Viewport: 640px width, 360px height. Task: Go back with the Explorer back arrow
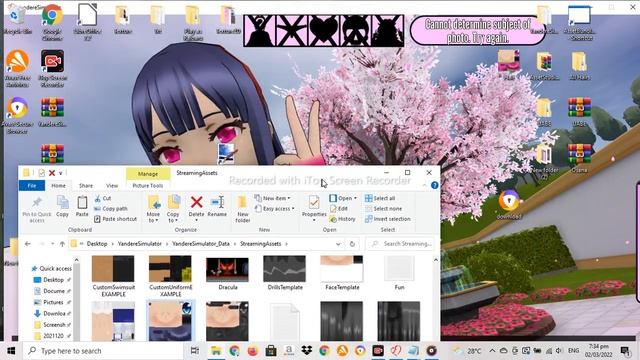point(28,244)
